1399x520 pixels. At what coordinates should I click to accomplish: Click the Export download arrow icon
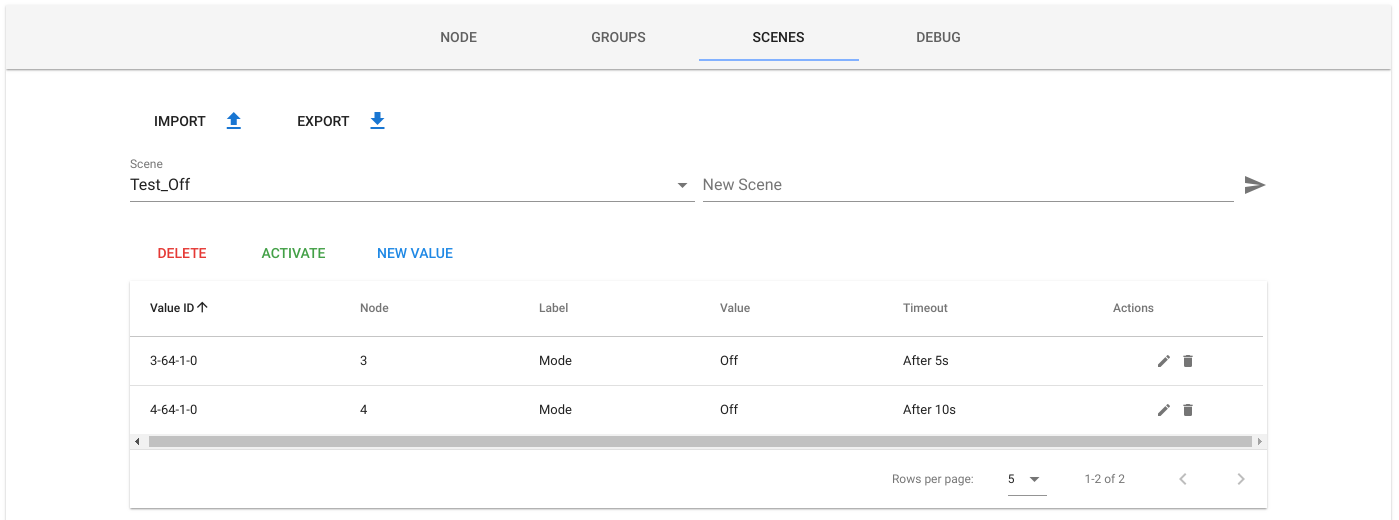[x=377, y=121]
